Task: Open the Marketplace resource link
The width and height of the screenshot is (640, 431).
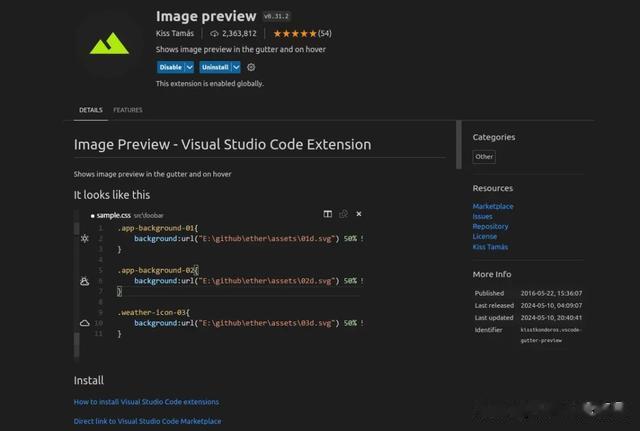Action: pos(493,206)
